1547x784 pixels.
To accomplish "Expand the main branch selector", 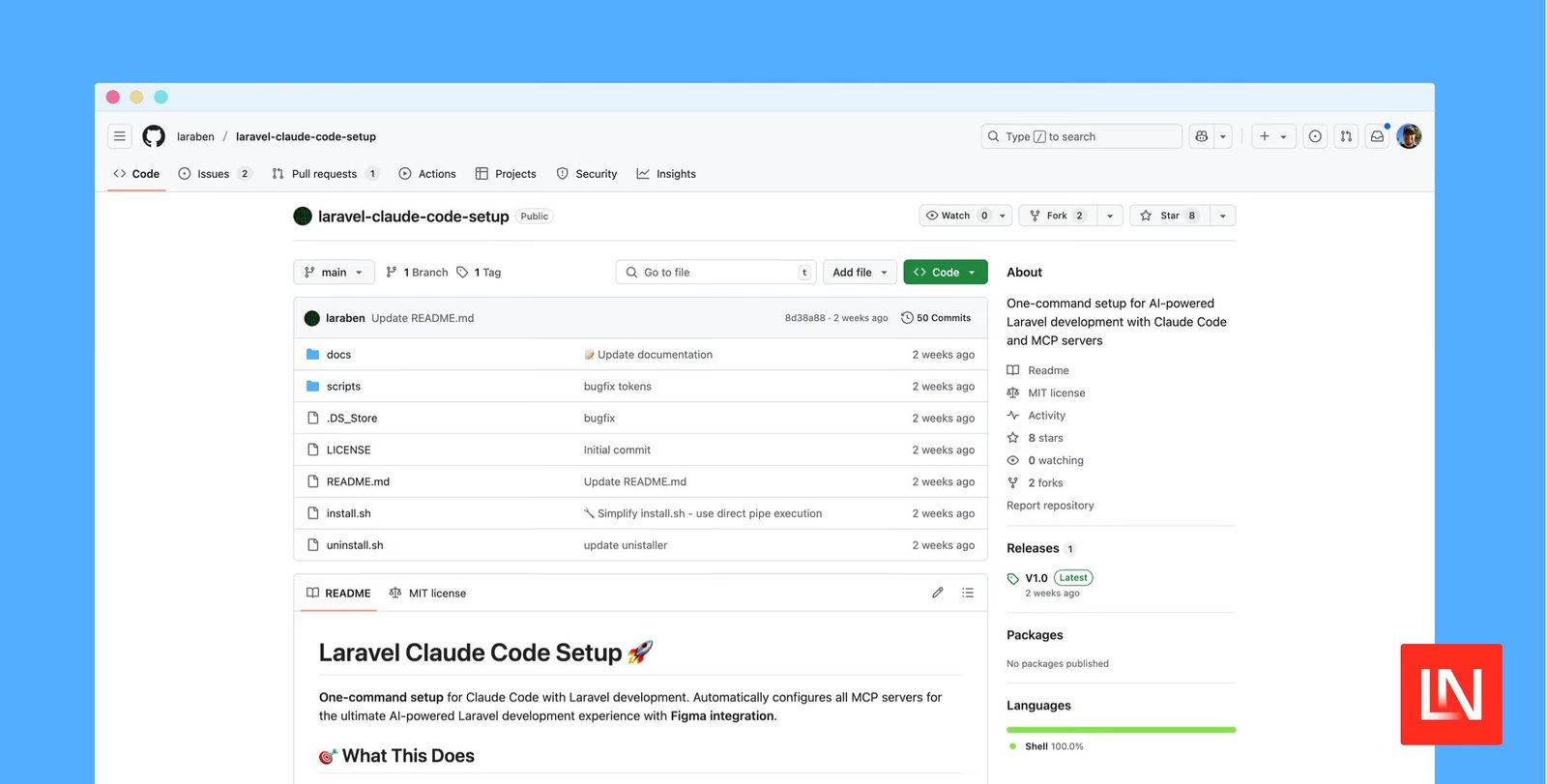I will click(334, 273).
